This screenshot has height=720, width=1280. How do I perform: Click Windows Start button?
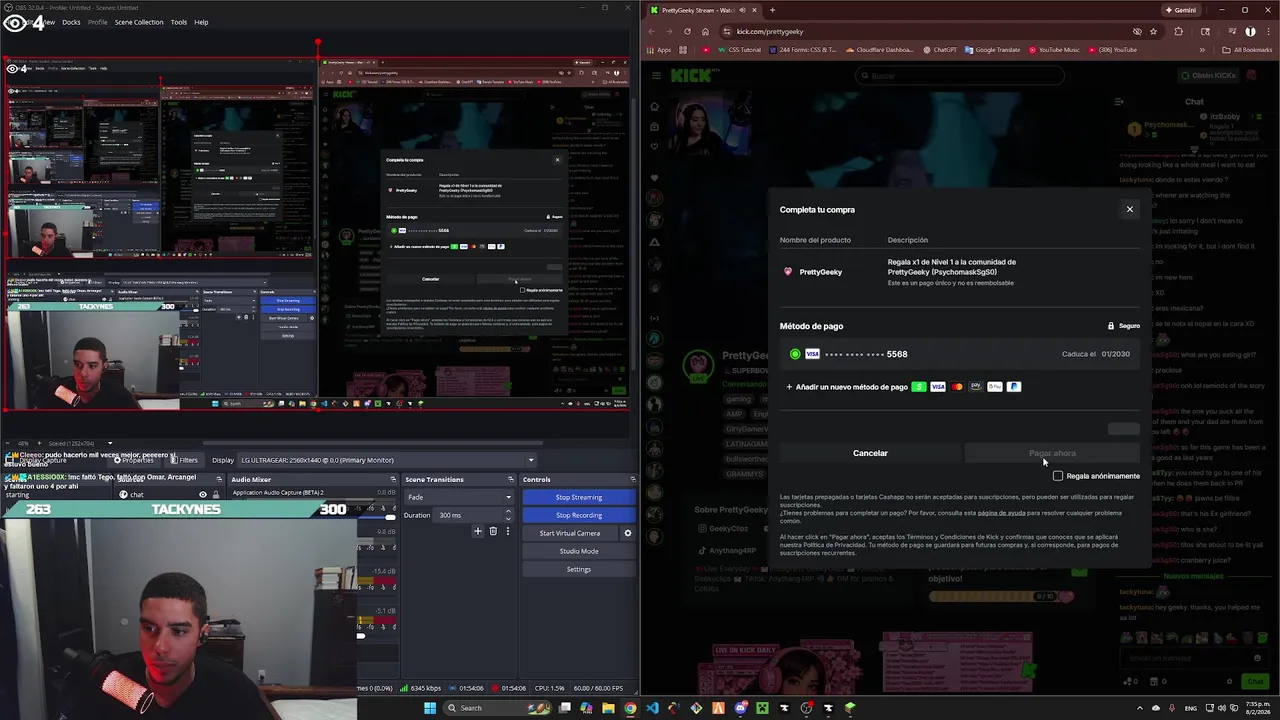coord(430,708)
